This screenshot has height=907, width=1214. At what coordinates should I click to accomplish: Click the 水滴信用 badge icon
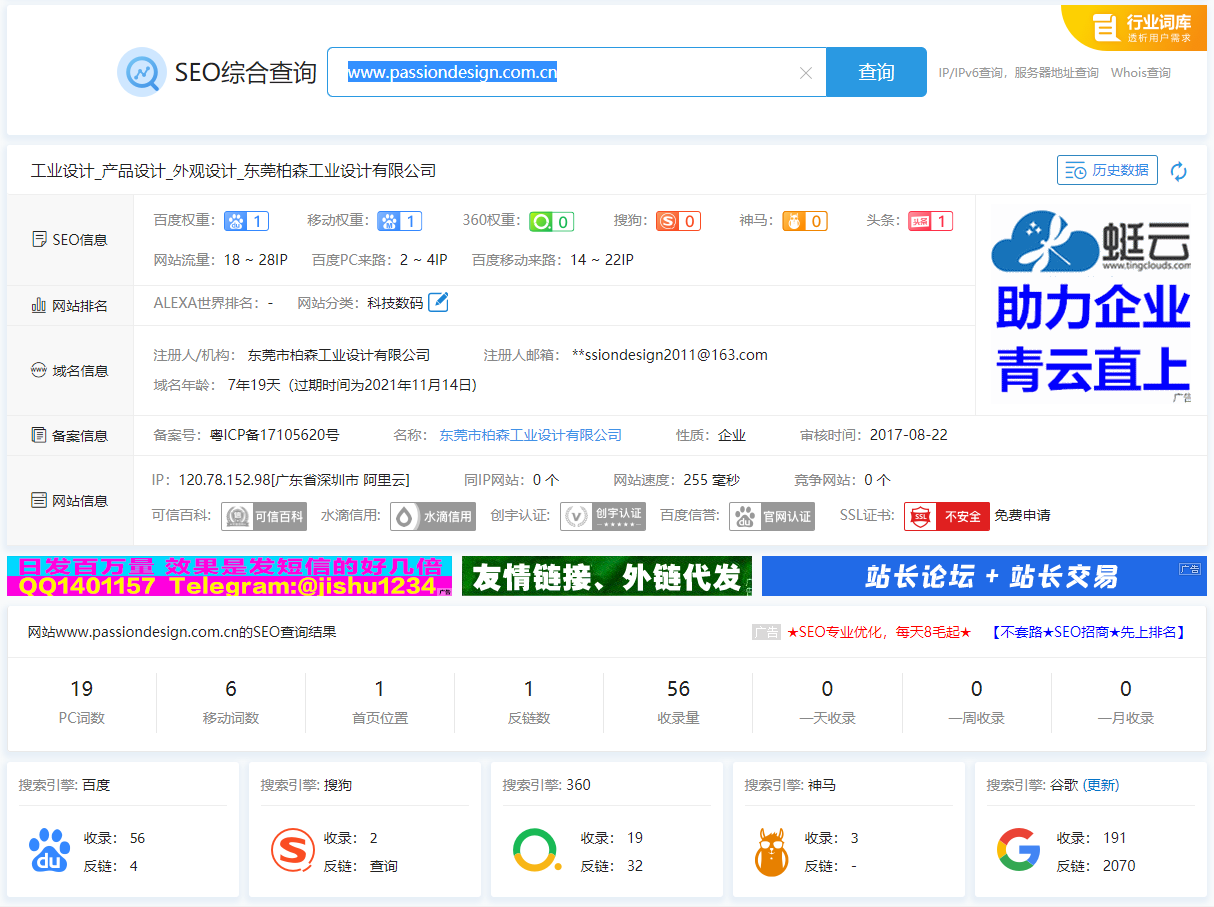[x=433, y=516]
